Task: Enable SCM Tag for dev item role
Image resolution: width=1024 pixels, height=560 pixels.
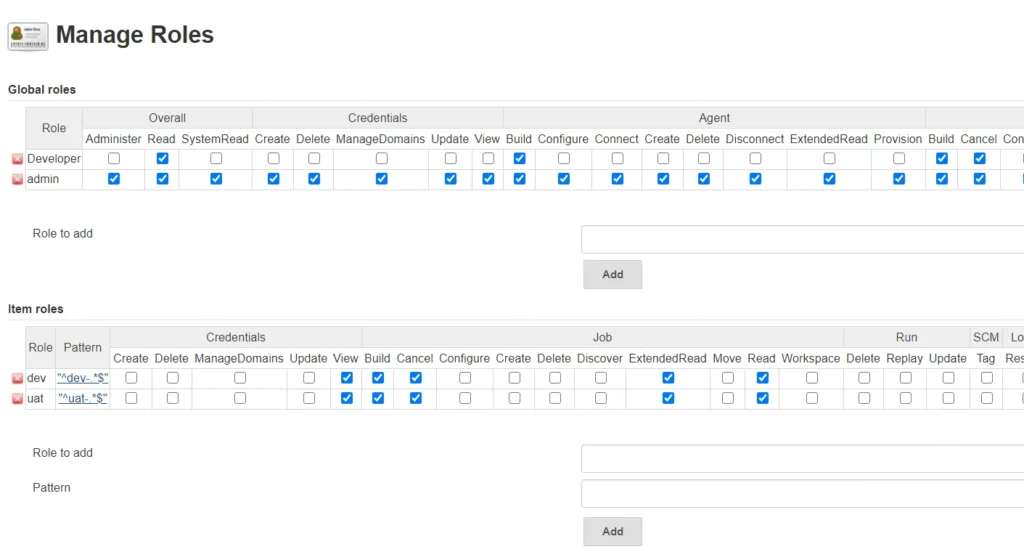Action: point(987,377)
